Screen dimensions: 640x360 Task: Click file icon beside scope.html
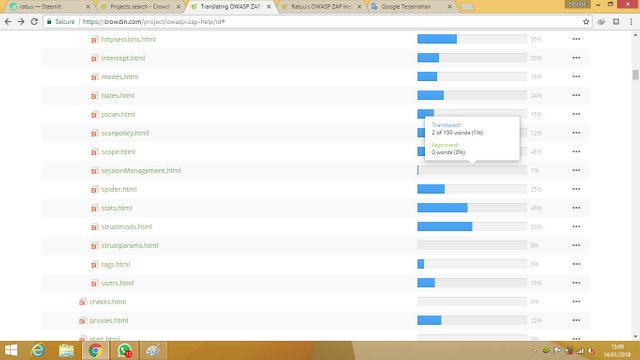coord(94,152)
